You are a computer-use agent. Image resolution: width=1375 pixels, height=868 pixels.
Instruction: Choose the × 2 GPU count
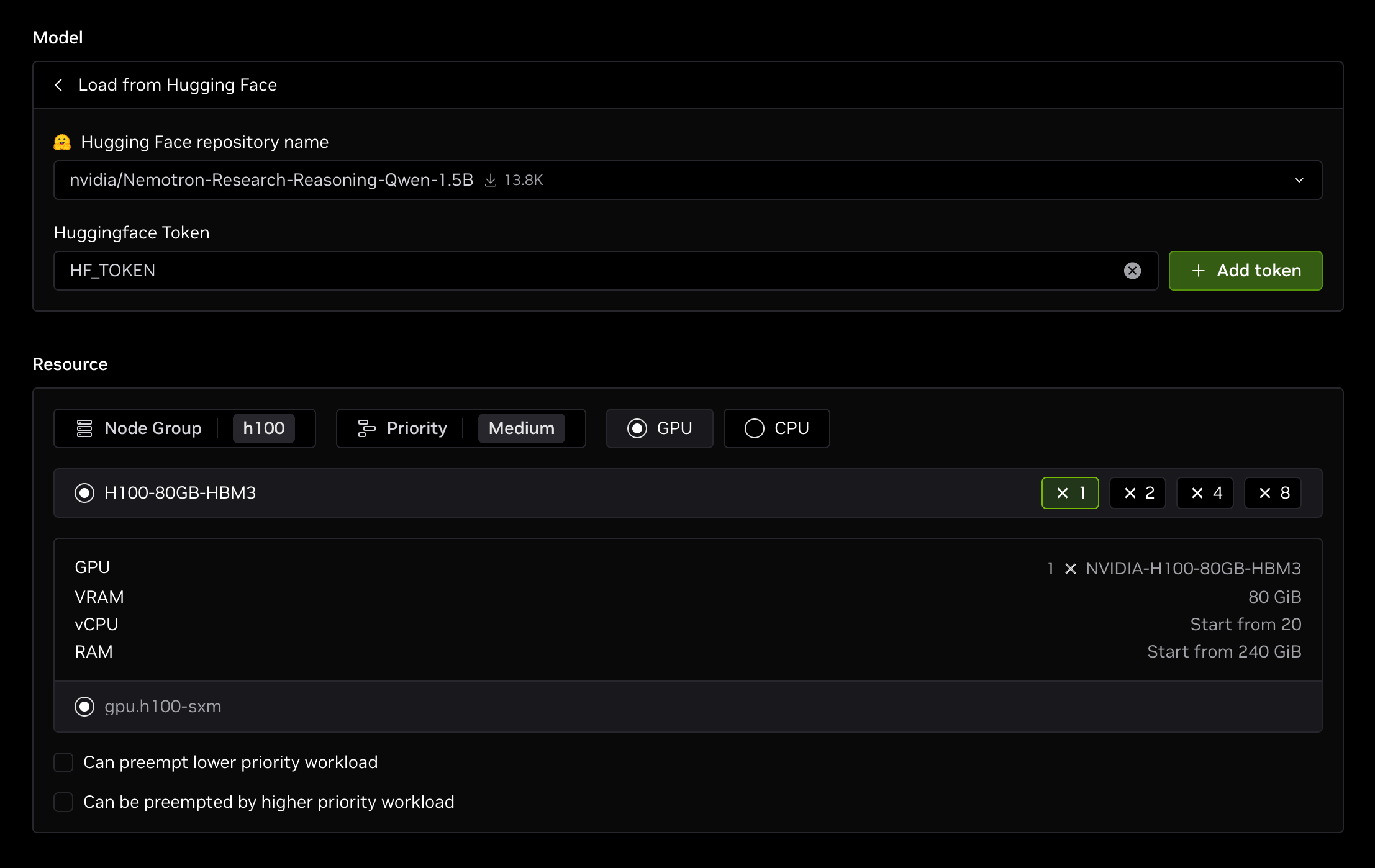[x=1138, y=493]
